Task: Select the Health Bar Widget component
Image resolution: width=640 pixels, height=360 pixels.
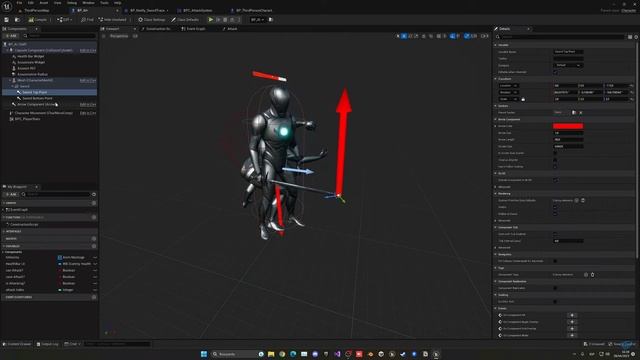Action: pos(31,56)
